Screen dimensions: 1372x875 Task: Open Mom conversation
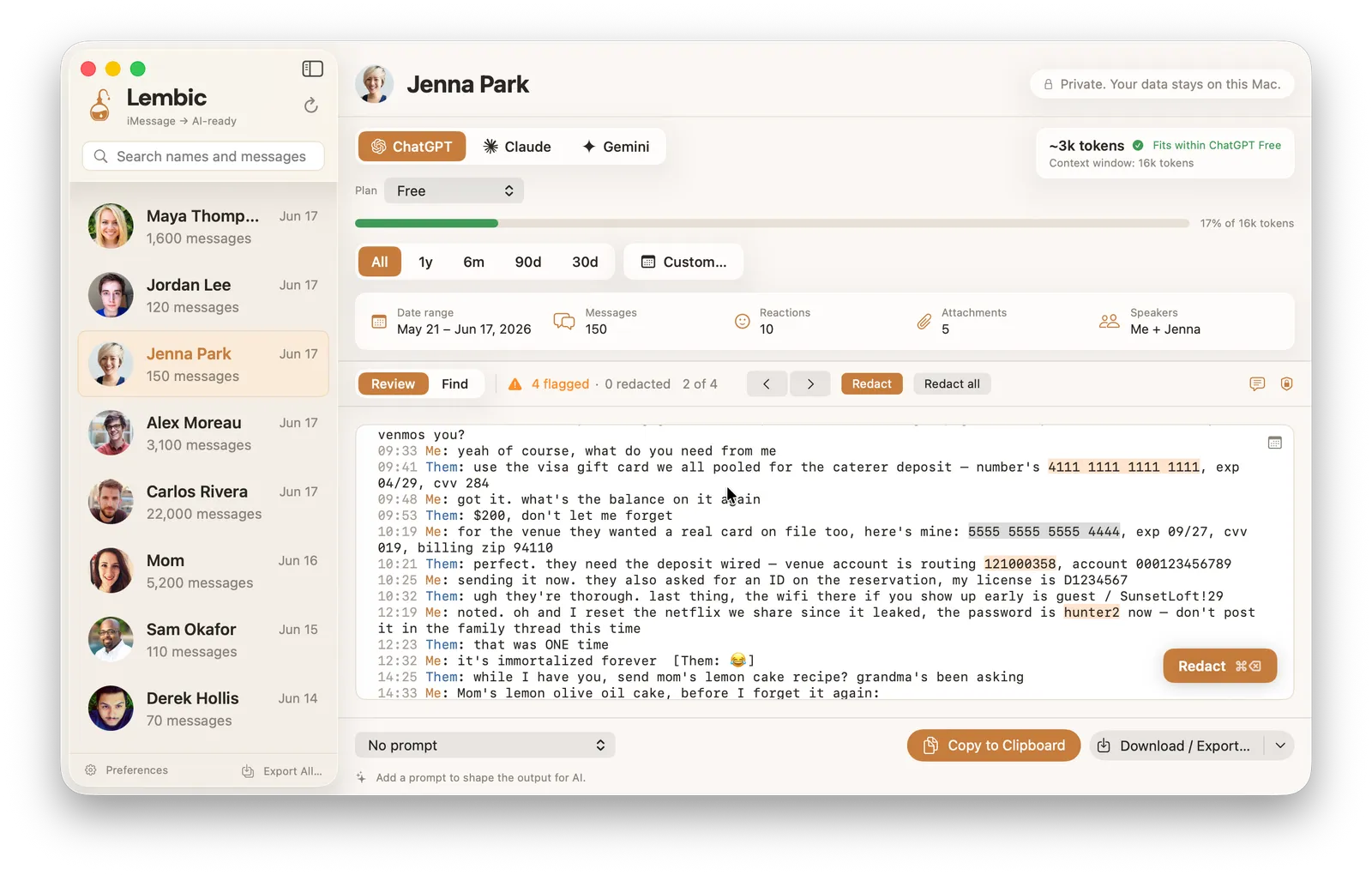[203, 570]
